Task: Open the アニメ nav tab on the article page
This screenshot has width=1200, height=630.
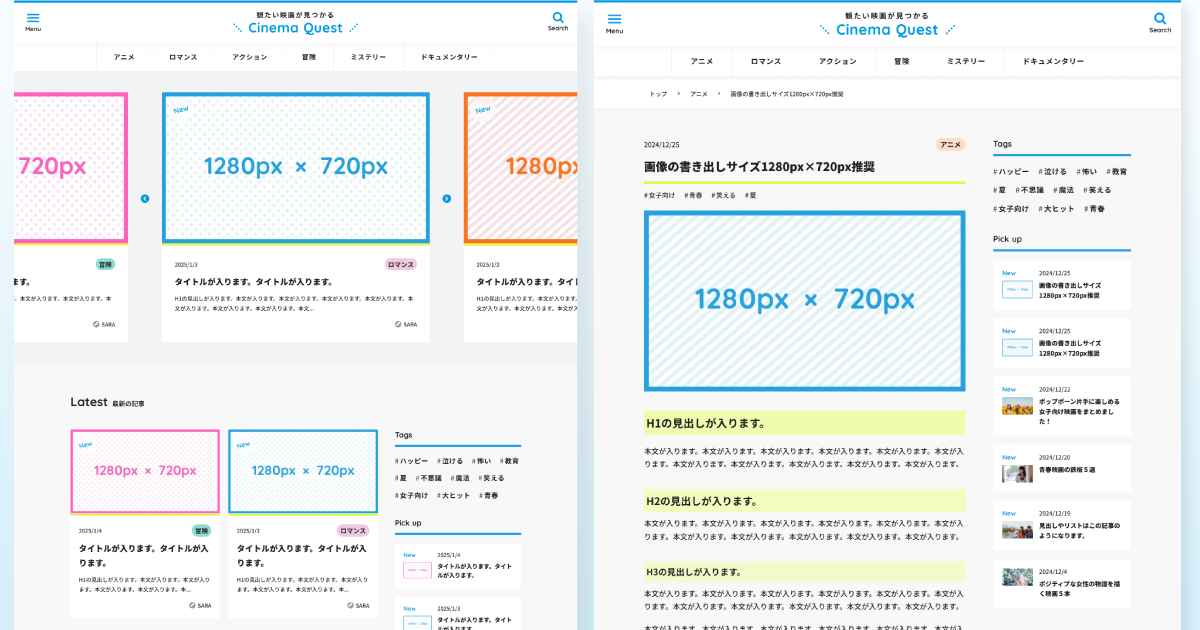Action: click(702, 61)
